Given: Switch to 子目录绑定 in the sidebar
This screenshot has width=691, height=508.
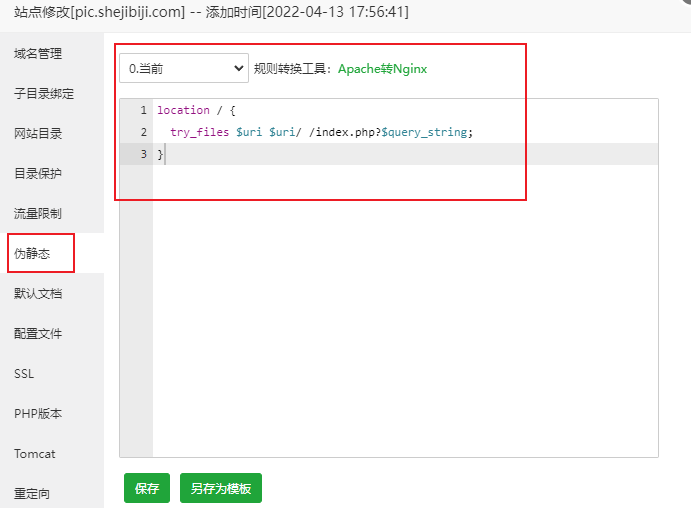Looking at the screenshot, I should 44,93.
